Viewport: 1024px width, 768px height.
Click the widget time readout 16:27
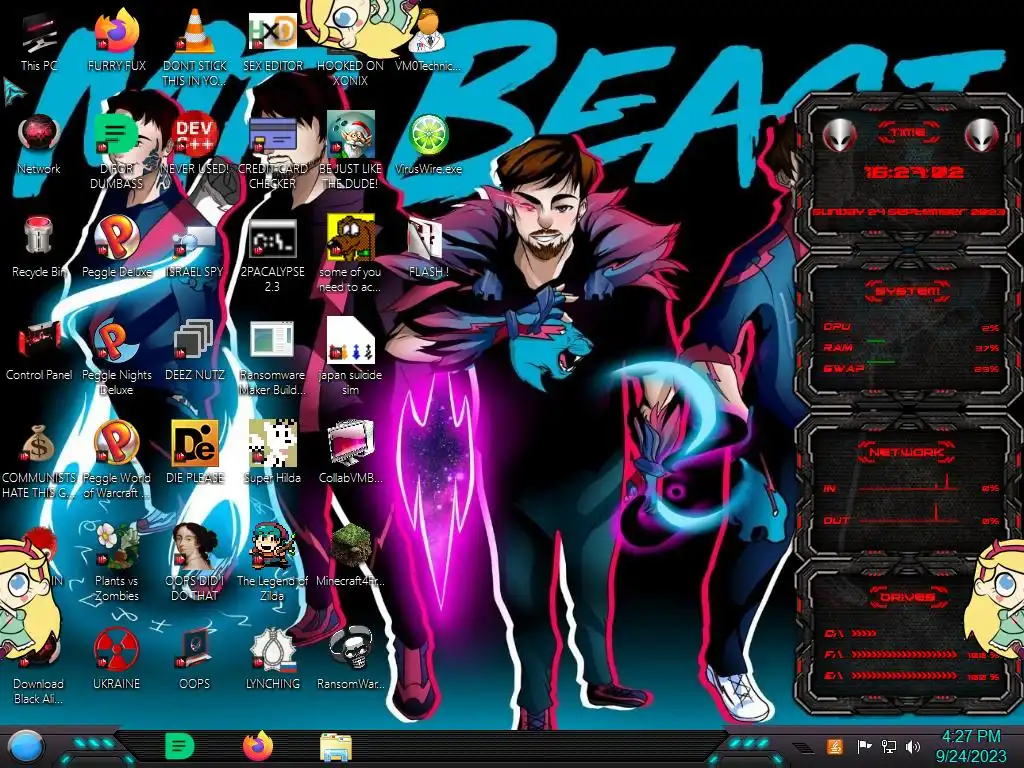(x=913, y=172)
